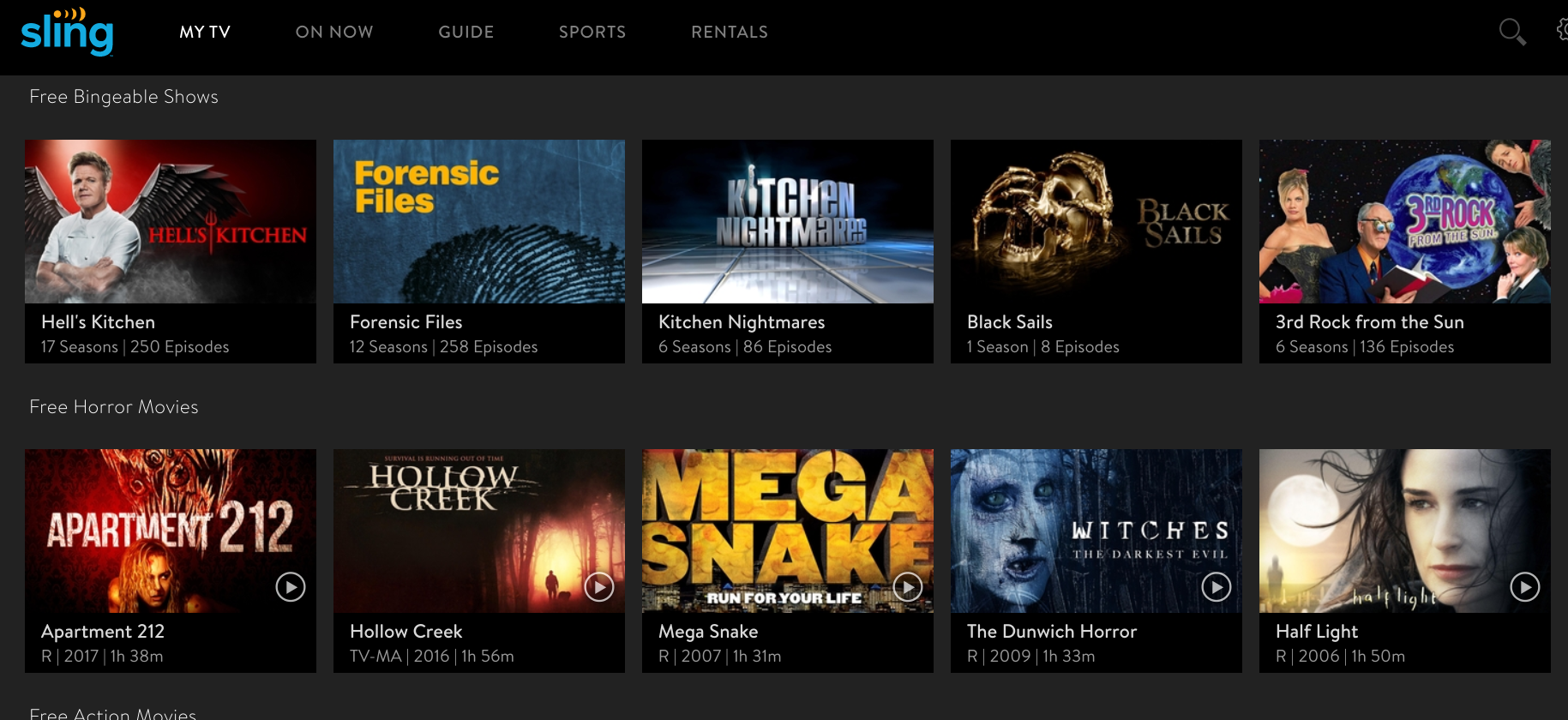
Task: Click the '6 Seasons | 86 Episodes' text
Action: click(x=745, y=347)
